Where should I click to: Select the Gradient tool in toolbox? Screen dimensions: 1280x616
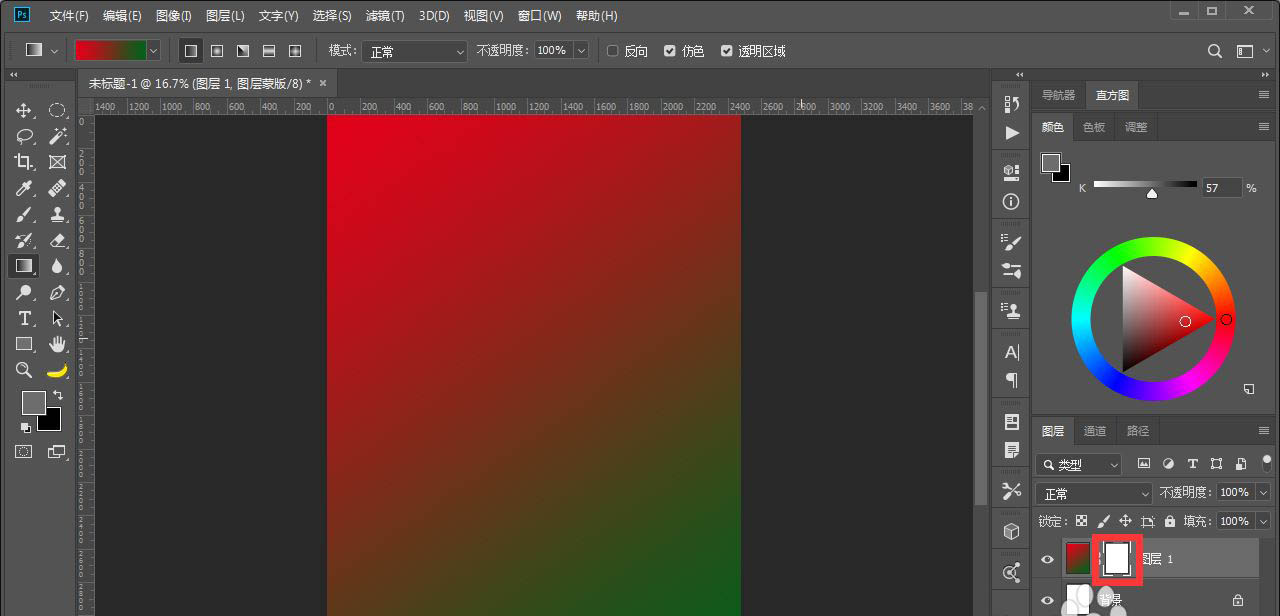[24, 266]
